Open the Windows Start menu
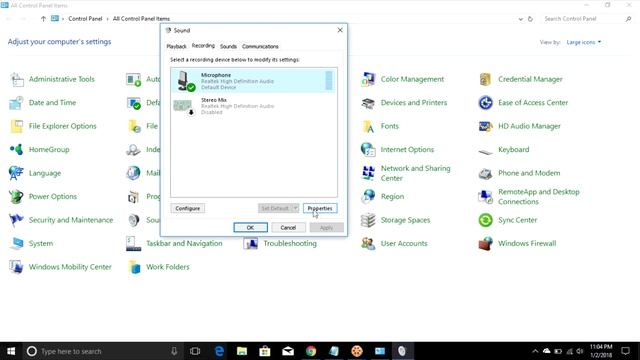 tap(11, 351)
